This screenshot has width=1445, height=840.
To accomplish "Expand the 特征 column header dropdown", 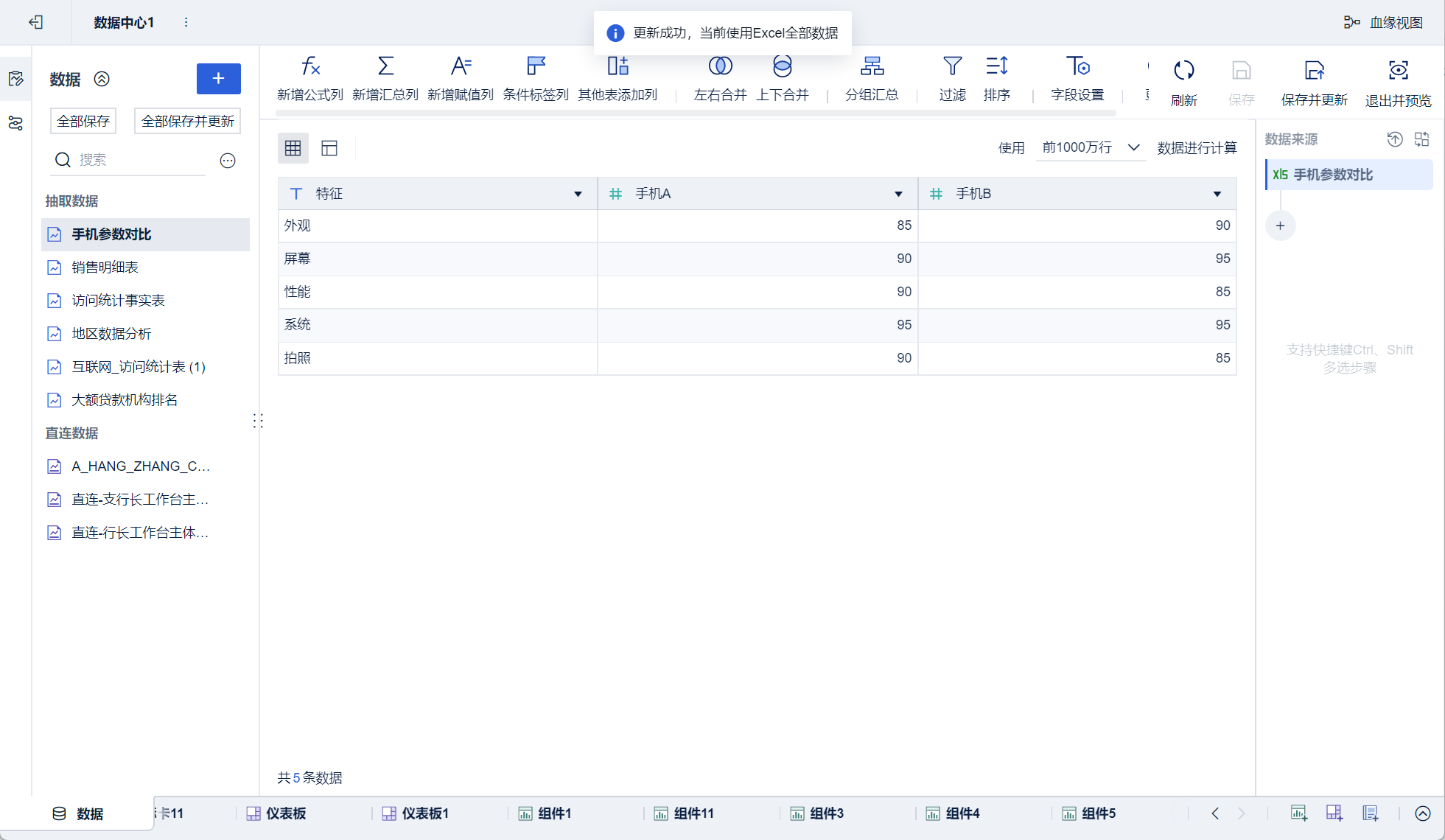I will tap(578, 194).
